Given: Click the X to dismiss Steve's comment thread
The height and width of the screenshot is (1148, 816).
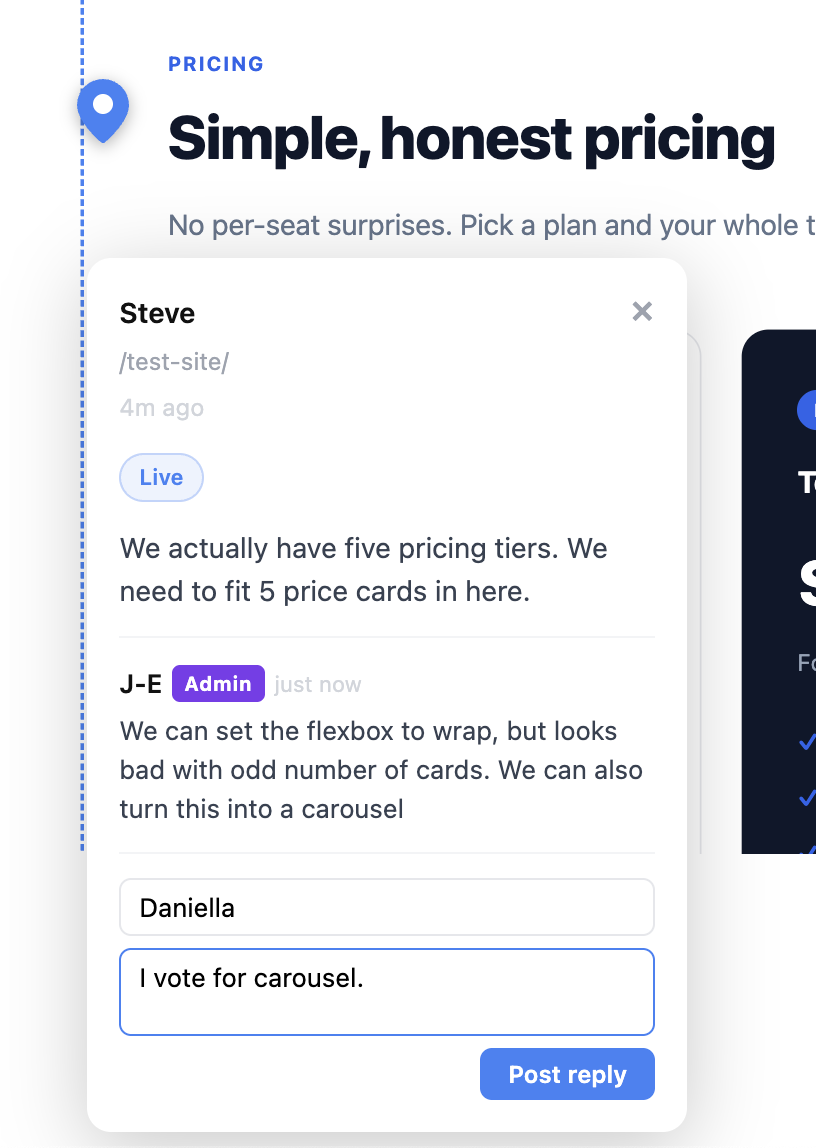Looking at the screenshot, I should tap(641, 311).
